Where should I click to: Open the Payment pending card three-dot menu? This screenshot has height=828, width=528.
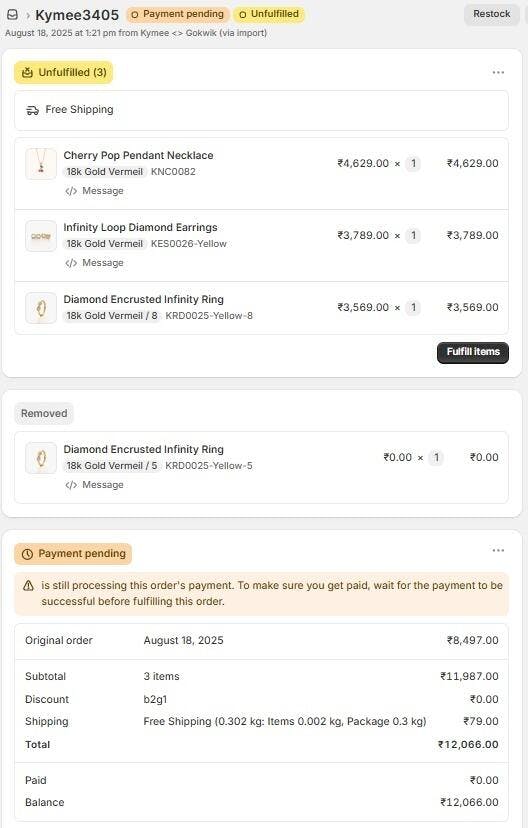tap(498, 550)
